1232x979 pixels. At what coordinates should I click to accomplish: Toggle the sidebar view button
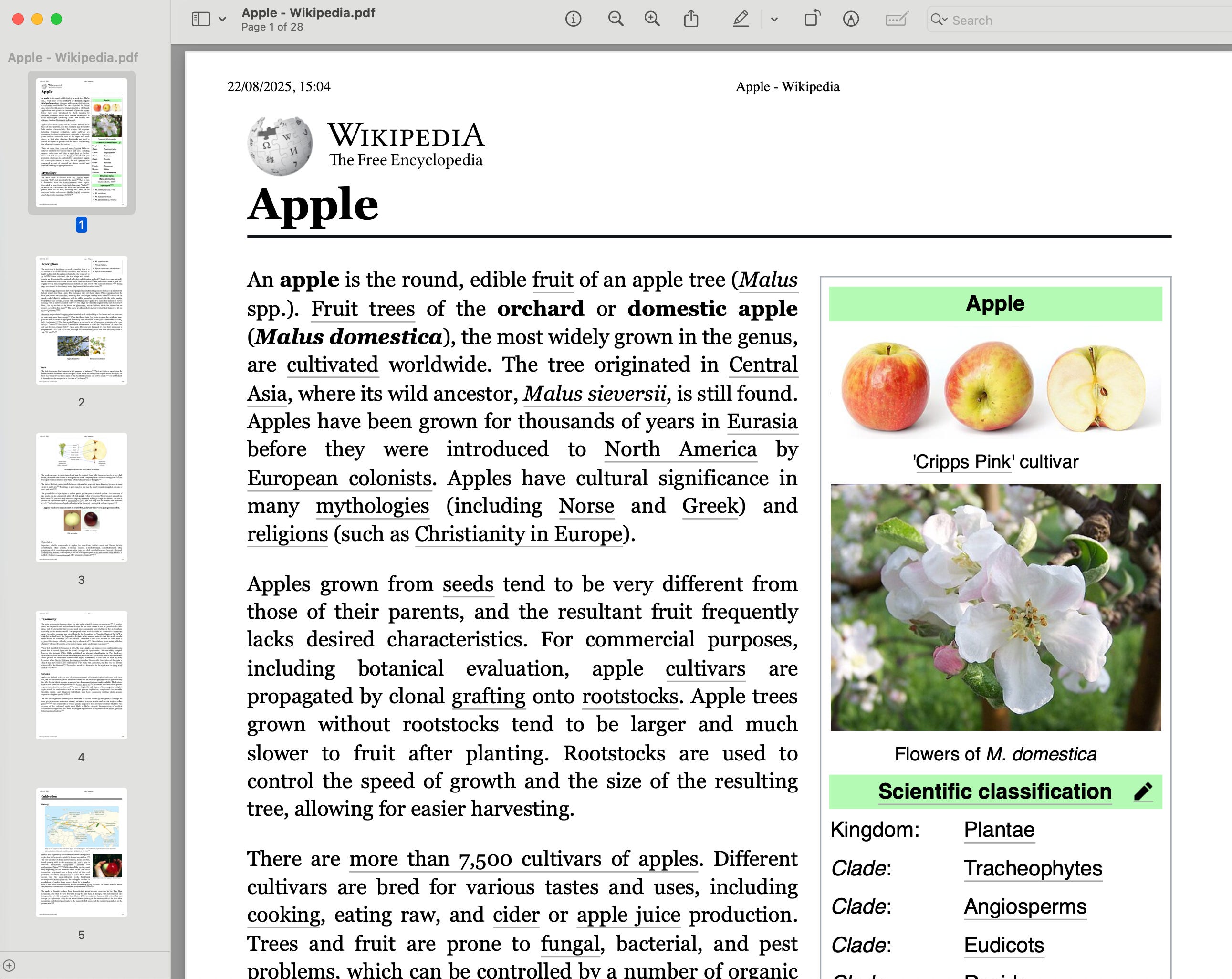[x=200, y=20]
